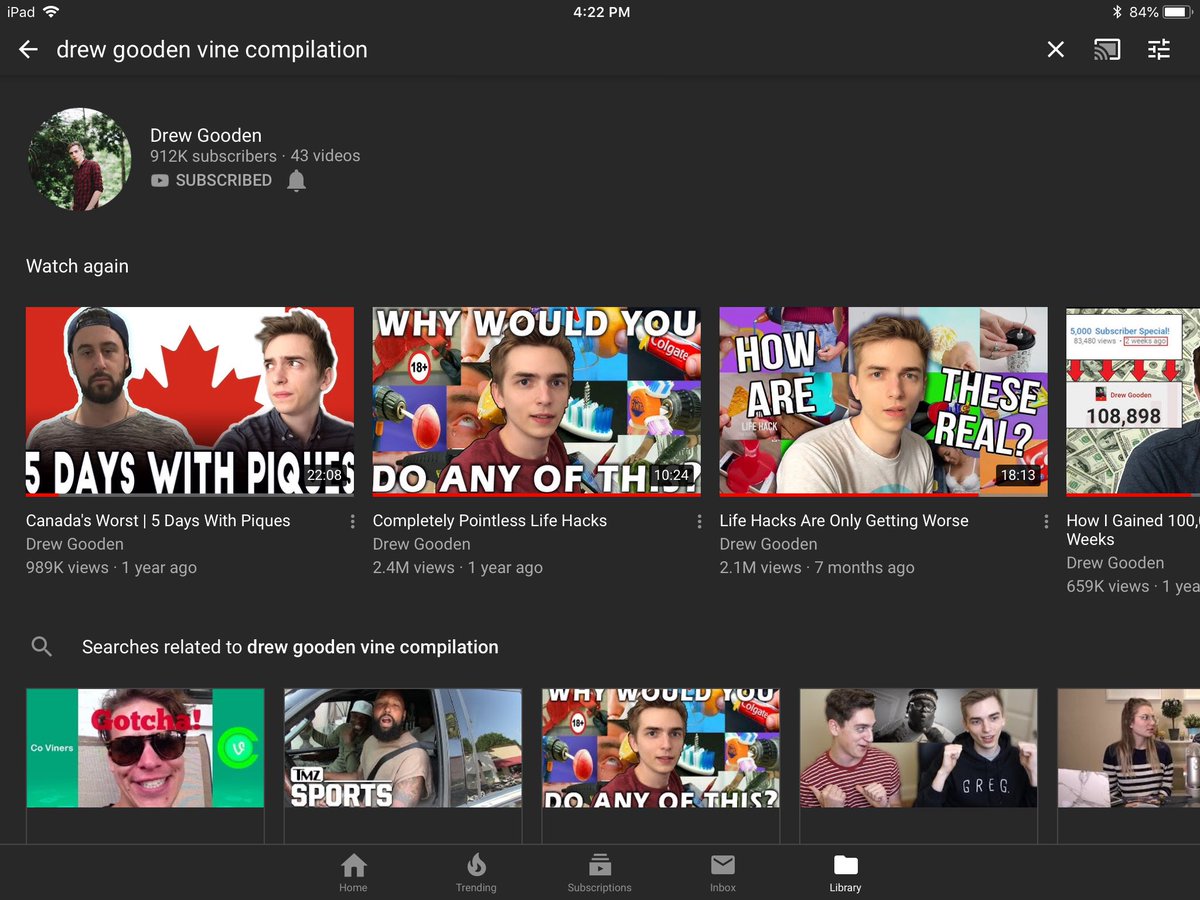Screen dimensions: 1200x900
Task: Tap the 'Watch again' heading
Action: pyautogui.click(x=77, y=266)
